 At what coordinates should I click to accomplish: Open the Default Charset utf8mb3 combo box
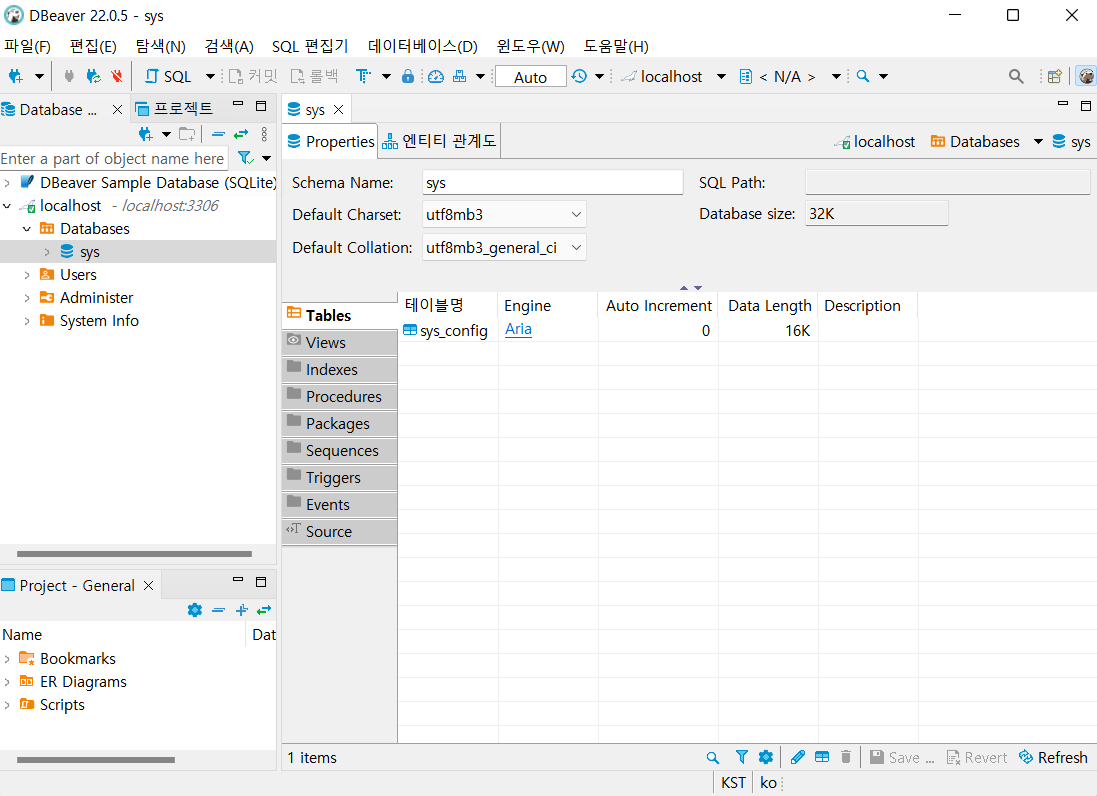(x=504, y=214)
